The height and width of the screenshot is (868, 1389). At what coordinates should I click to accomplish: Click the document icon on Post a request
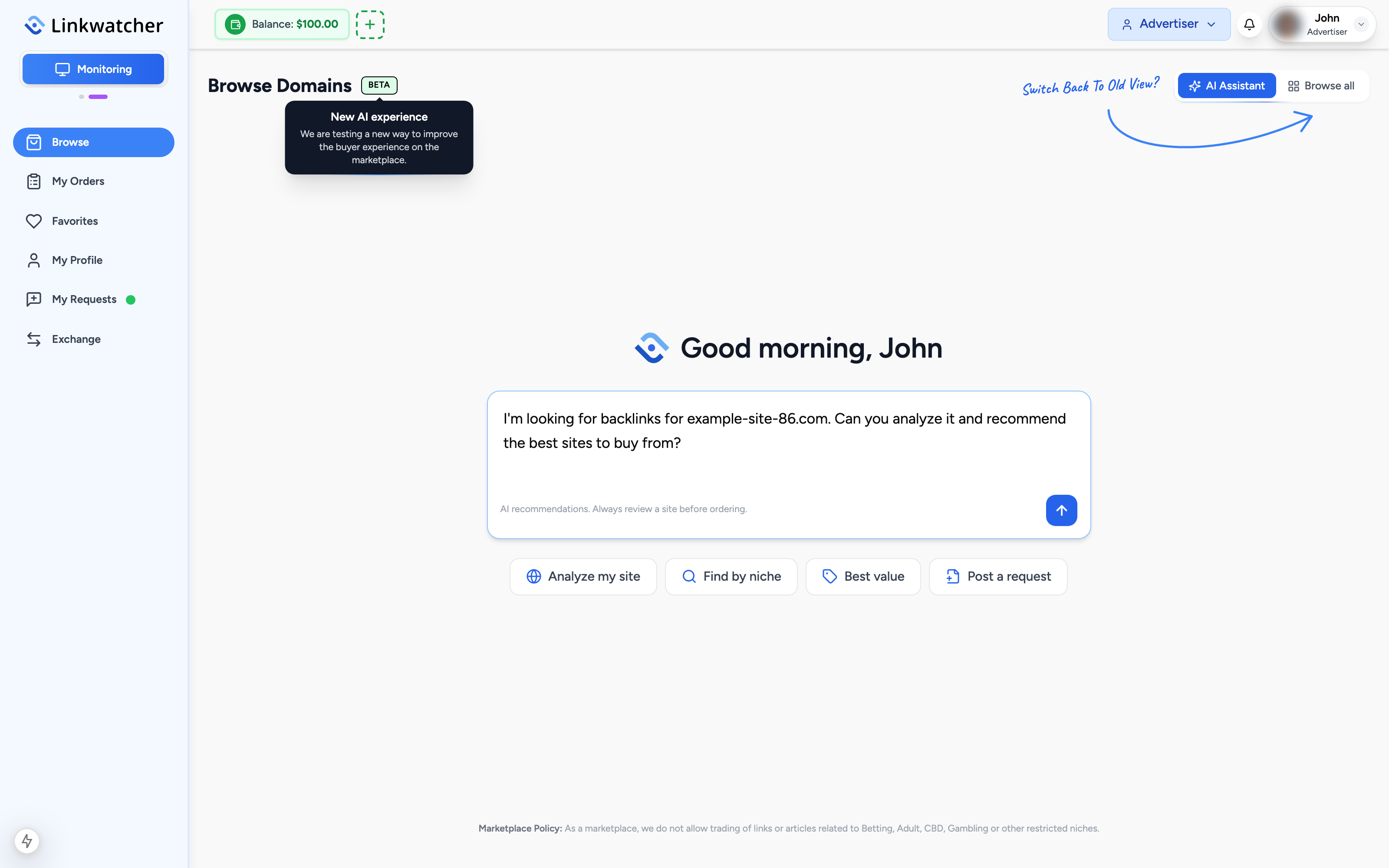tap(953, 576)
